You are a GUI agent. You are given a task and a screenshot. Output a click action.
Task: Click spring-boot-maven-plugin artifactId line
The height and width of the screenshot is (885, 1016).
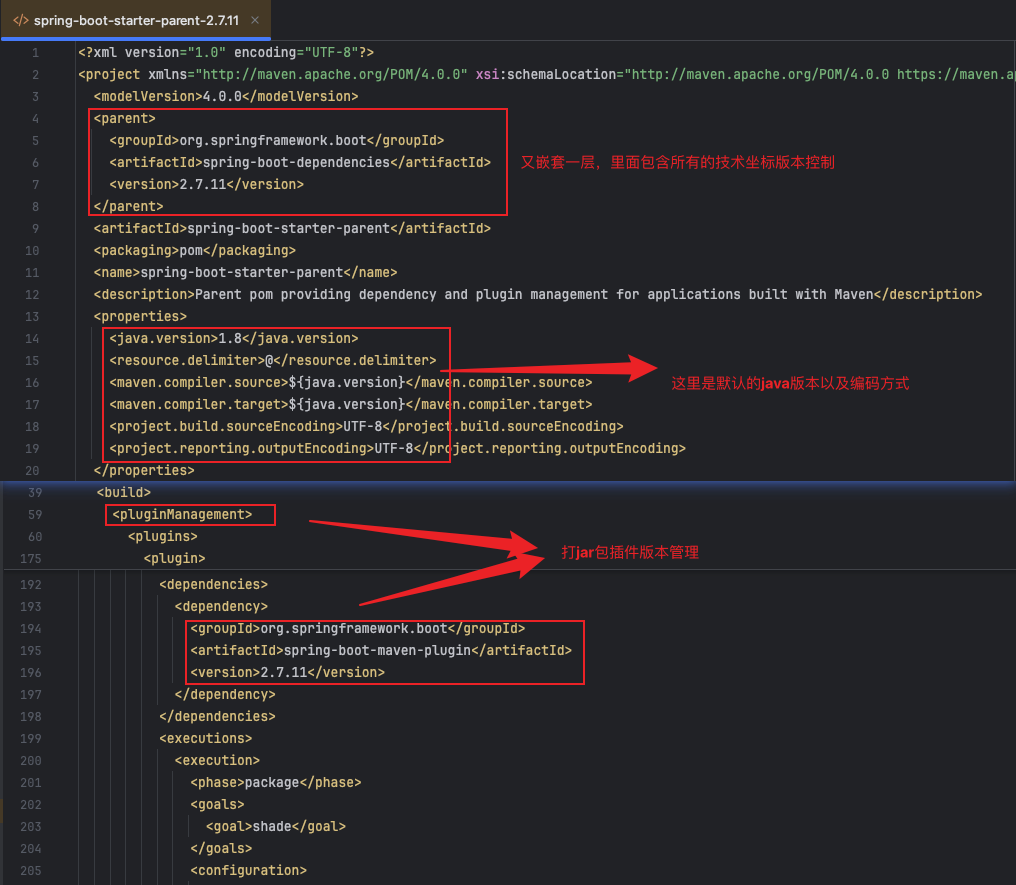[x=381, y=650]
